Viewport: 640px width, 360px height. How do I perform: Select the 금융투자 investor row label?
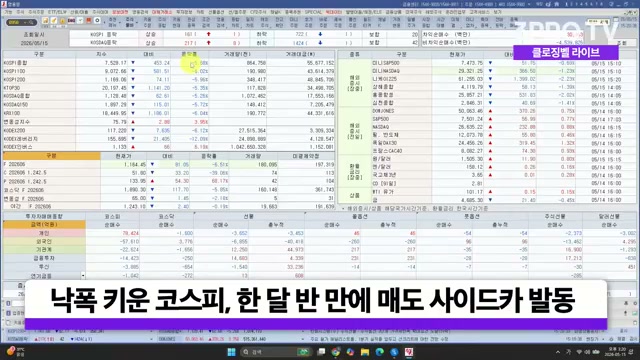click(x=44, y=258)
